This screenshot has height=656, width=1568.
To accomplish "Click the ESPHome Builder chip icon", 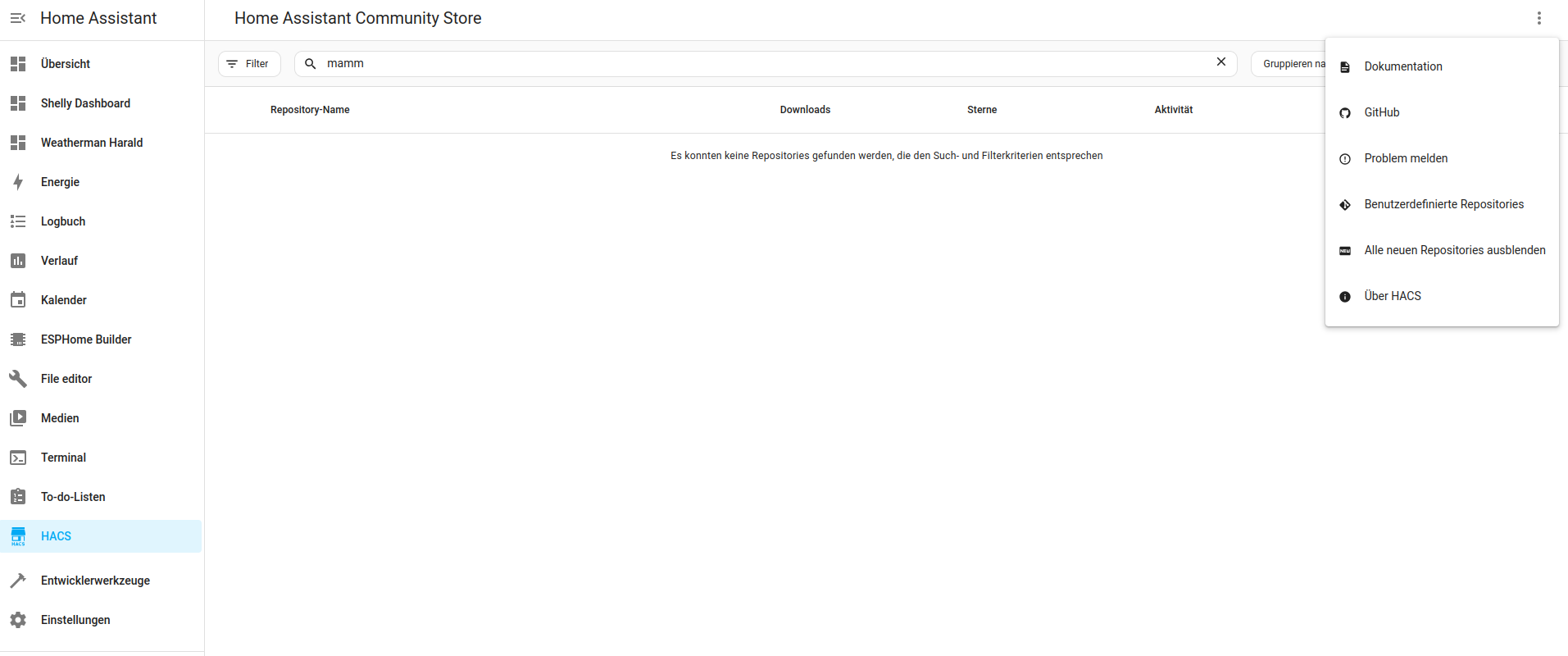I will (18, 339).
